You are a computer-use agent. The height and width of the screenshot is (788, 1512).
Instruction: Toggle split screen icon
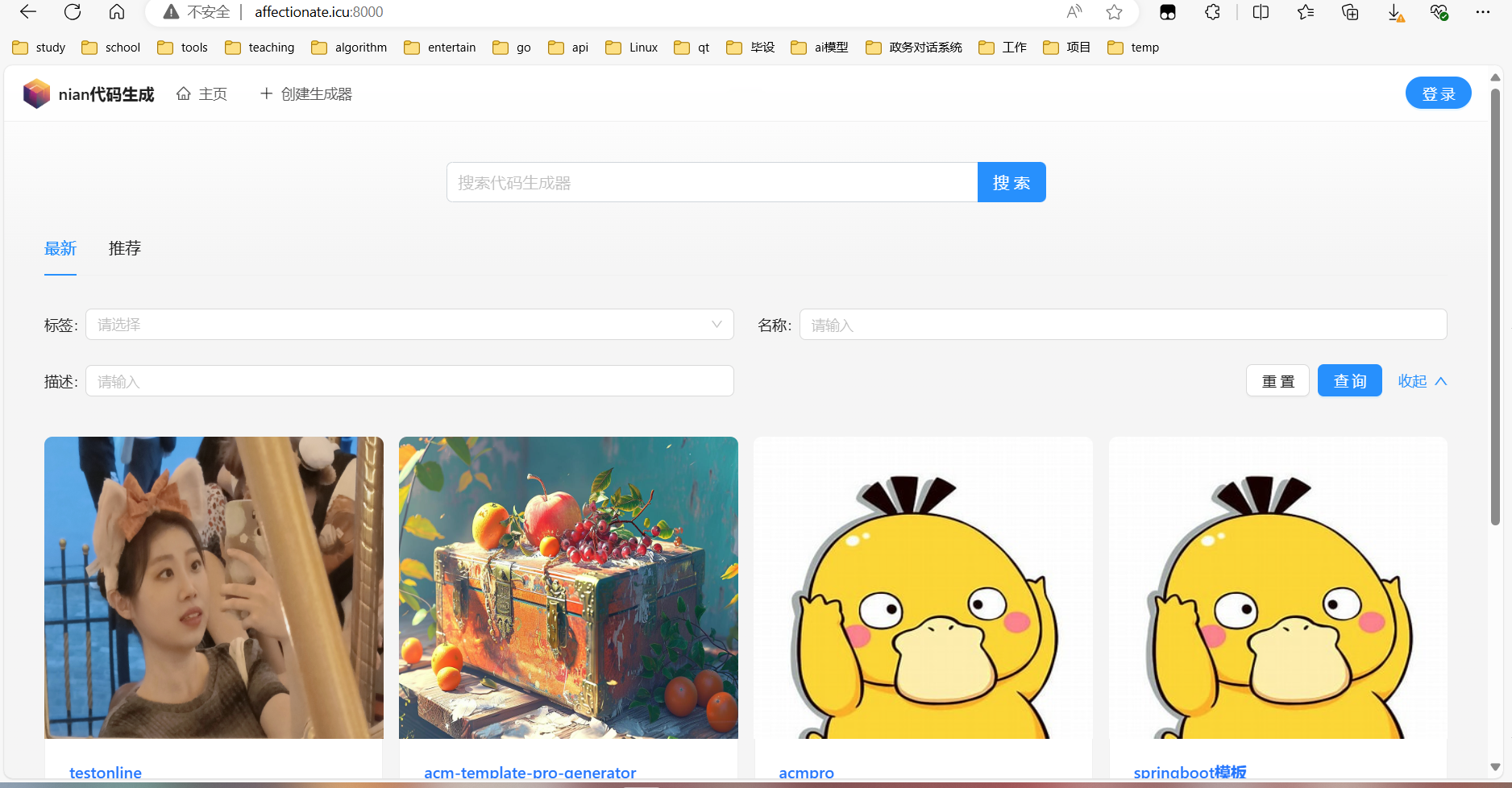1261,12
